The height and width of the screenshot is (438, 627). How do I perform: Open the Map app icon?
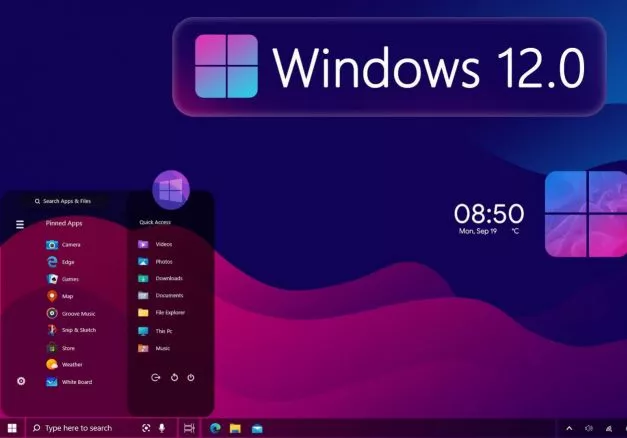pyautogui.click(x=52, y=296)
